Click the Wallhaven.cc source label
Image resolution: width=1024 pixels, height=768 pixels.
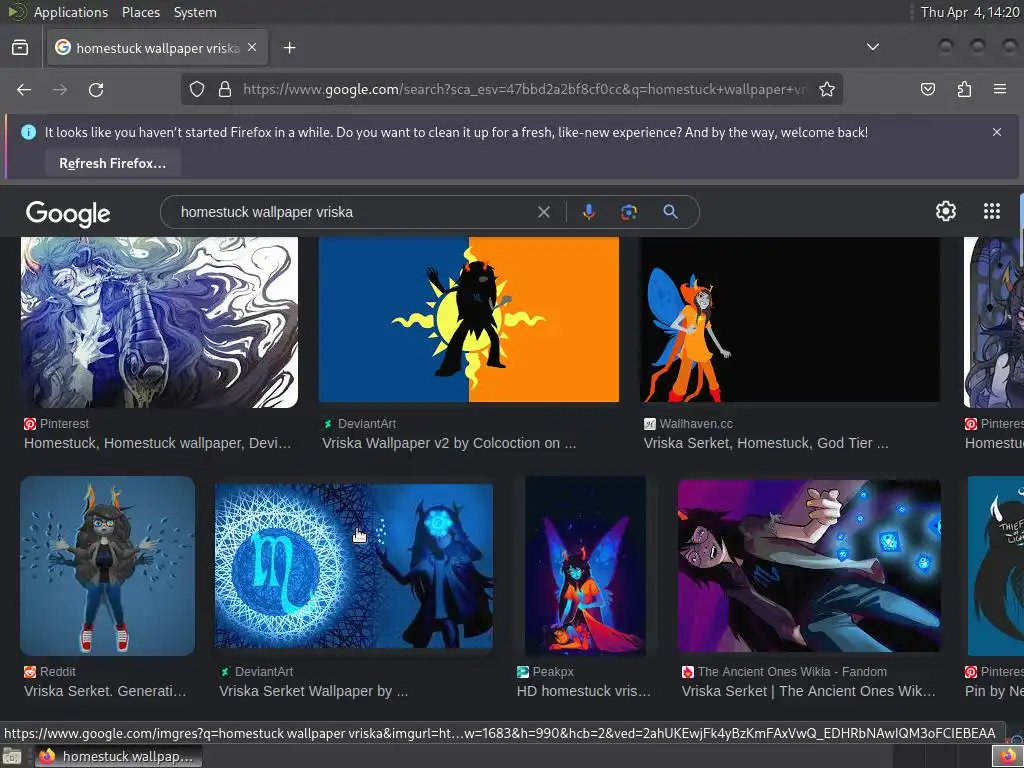[696, 424]
